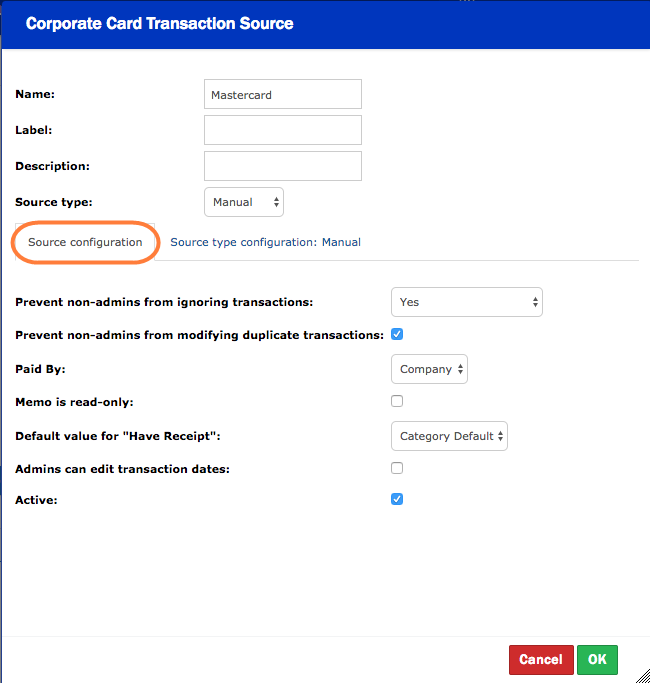This screenshot has height=683, width=650.
Task: Click the Corporate Card Transaction Source title bar
Action: (160, 23)
